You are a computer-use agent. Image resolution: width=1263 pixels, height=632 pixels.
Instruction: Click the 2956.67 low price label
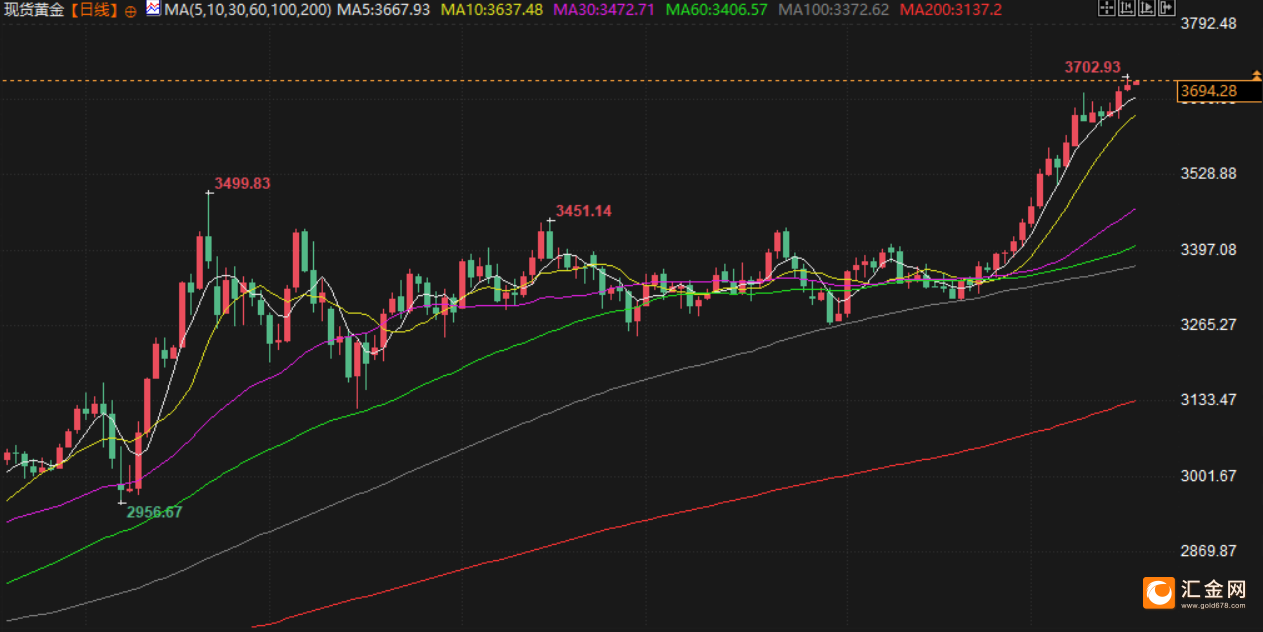155,512
